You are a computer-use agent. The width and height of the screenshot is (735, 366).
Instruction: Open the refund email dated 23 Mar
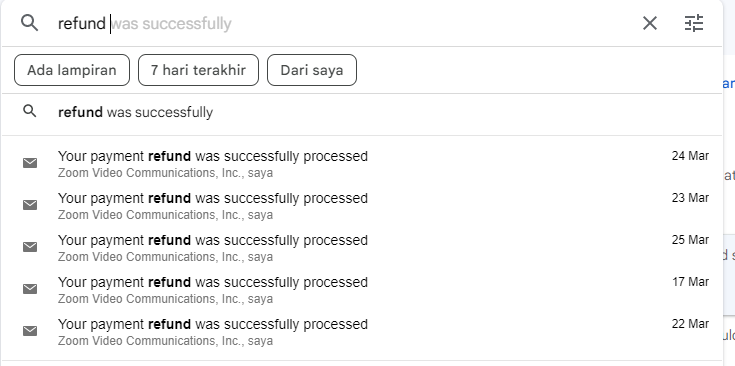click(x=362, y=205)
